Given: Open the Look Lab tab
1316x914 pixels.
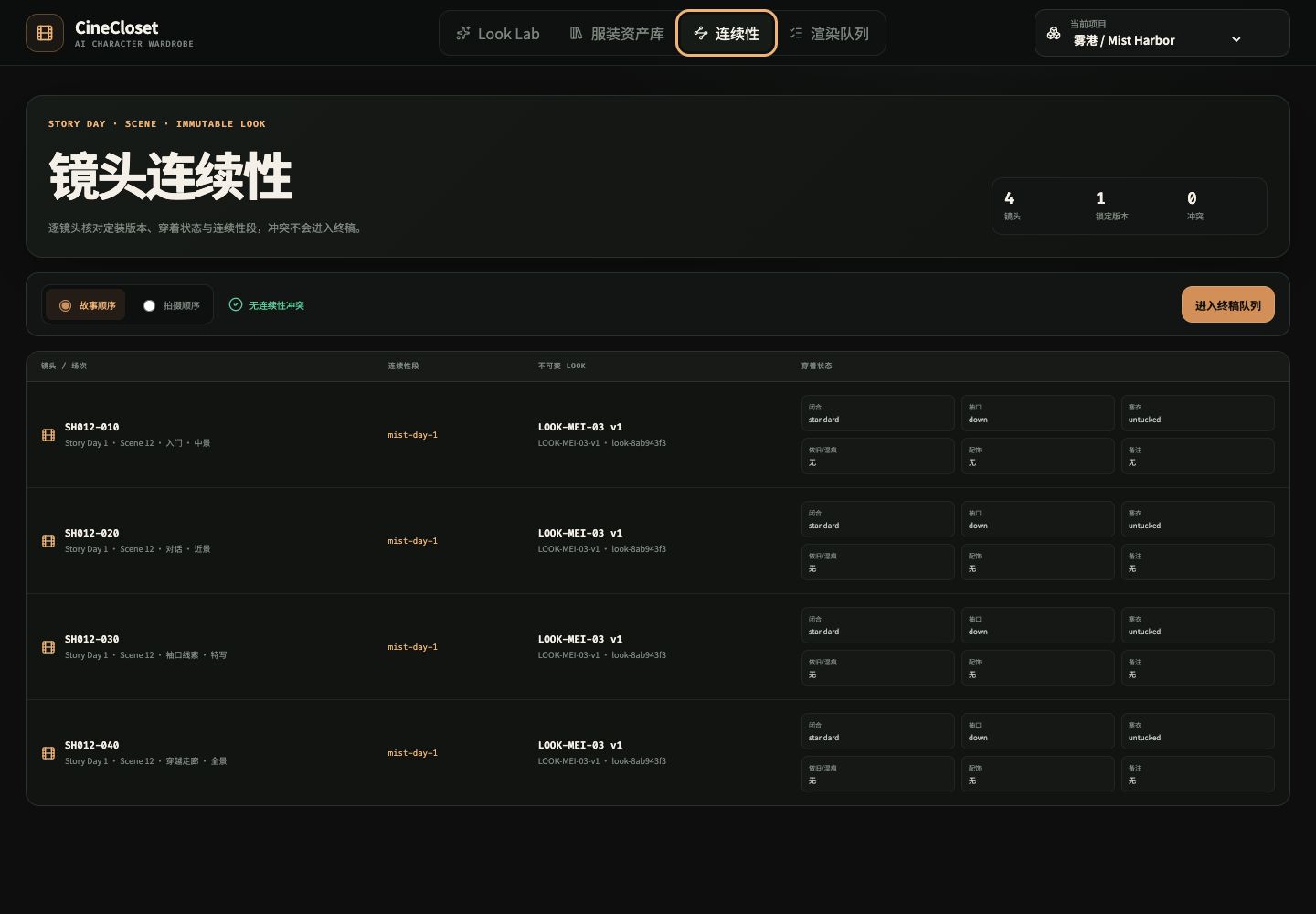Looking at the screenshot, I should click(498, 33).
